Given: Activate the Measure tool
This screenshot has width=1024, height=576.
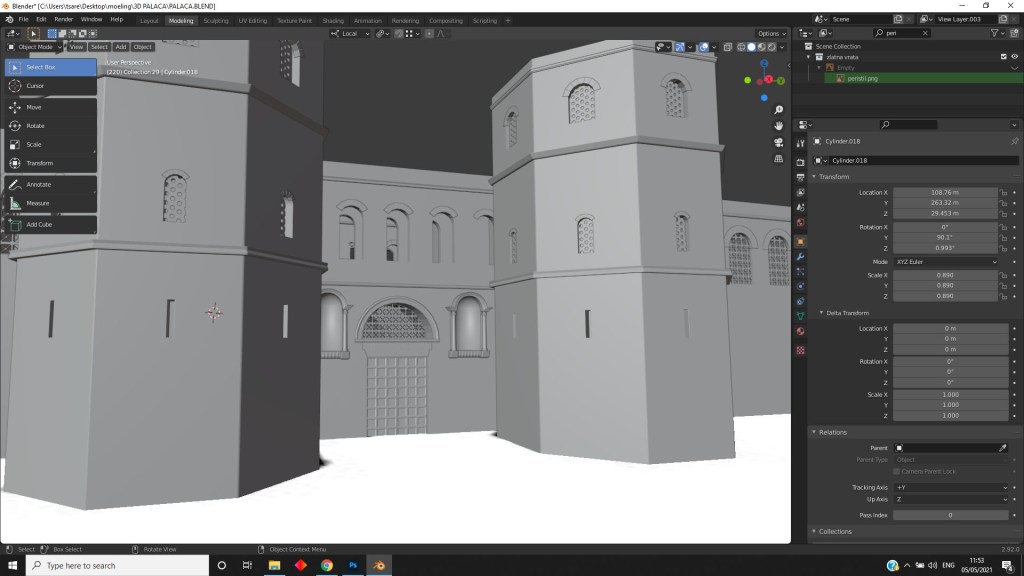Looking at the screenshot, I should coord(38,203).
